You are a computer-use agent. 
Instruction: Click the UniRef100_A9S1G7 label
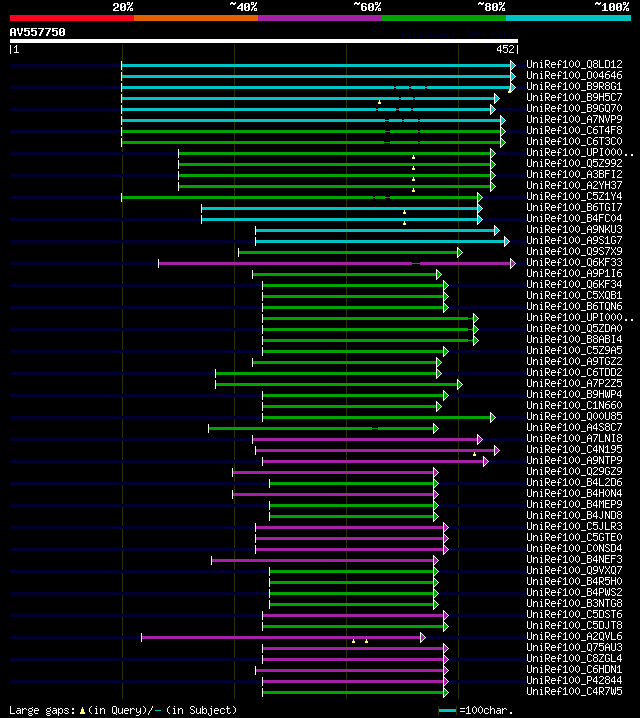pyautogui.click(x=574, y=240)
